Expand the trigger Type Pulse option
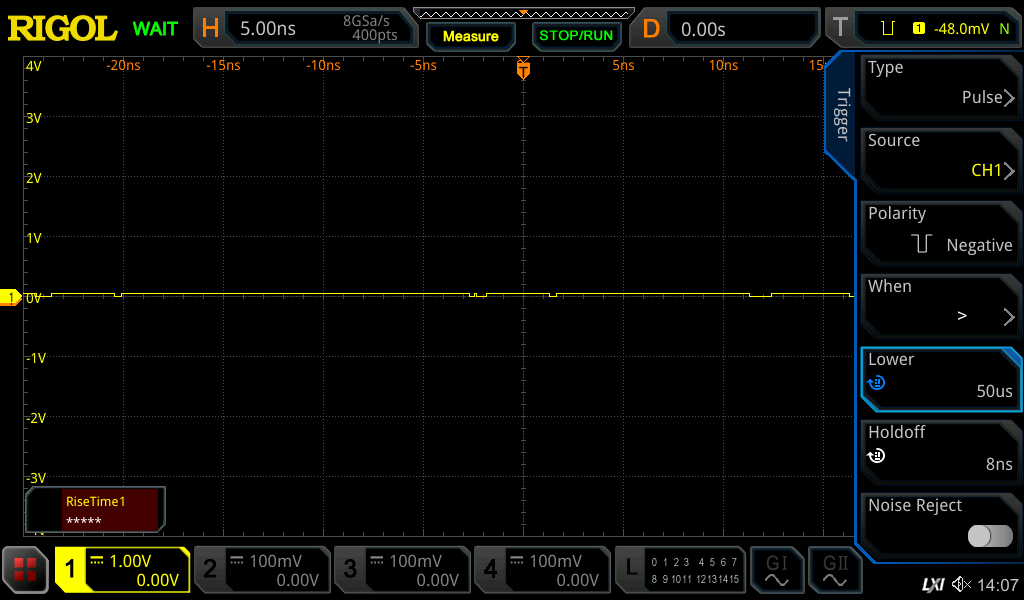 [940, 84]
